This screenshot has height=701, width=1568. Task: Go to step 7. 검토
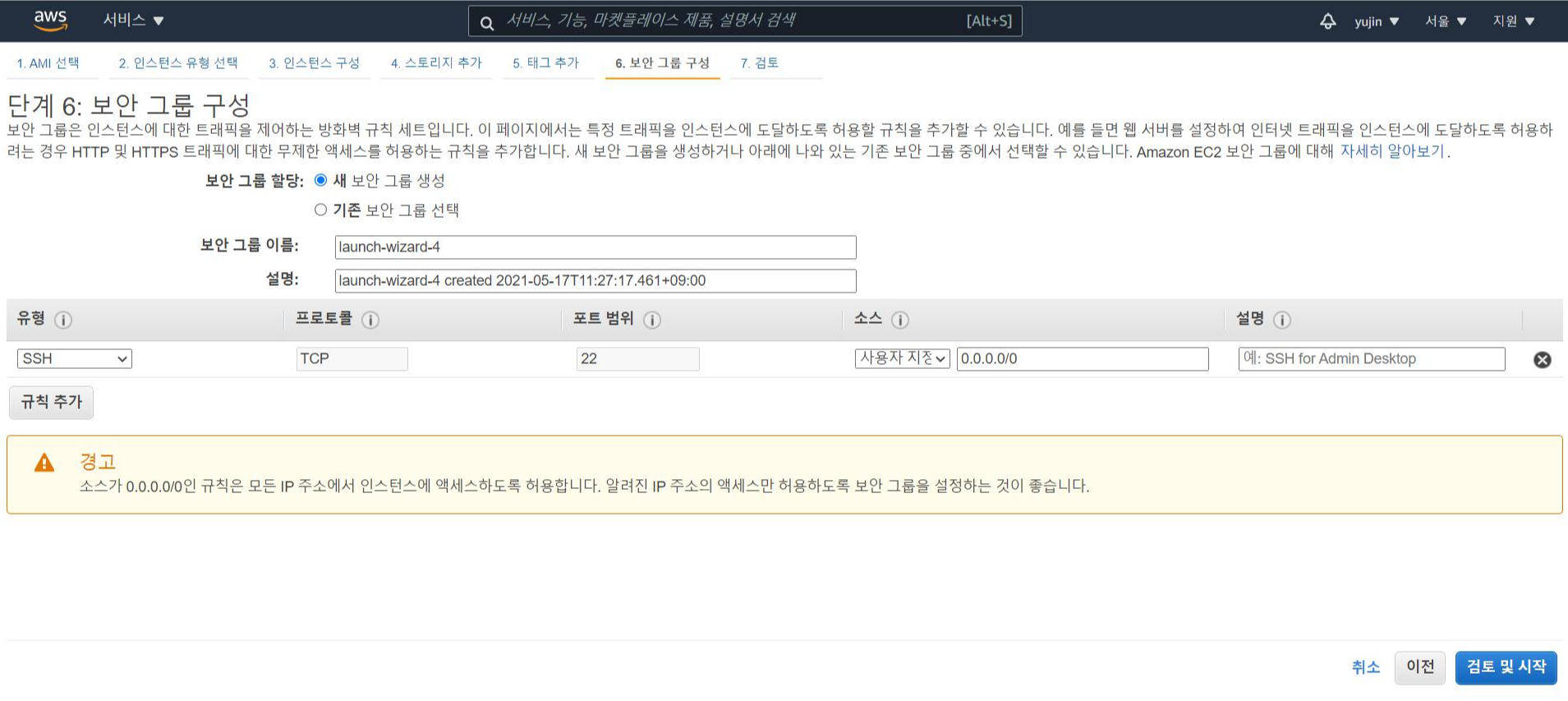click(x=760, y=63)
